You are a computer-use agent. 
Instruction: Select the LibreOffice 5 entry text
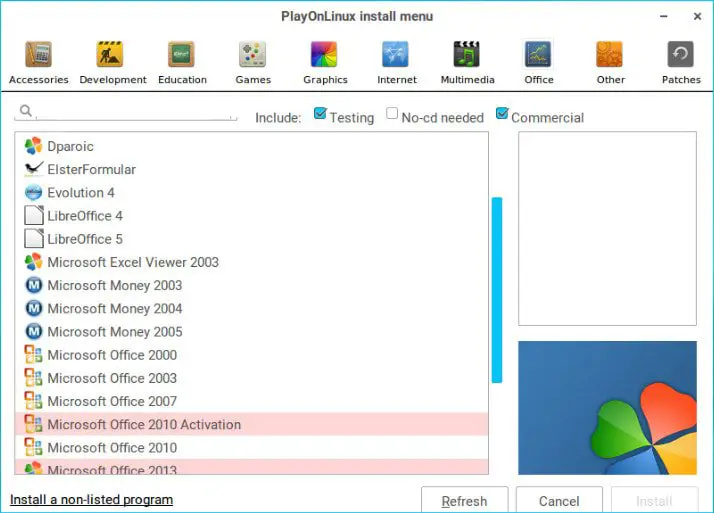pos(85,239)
